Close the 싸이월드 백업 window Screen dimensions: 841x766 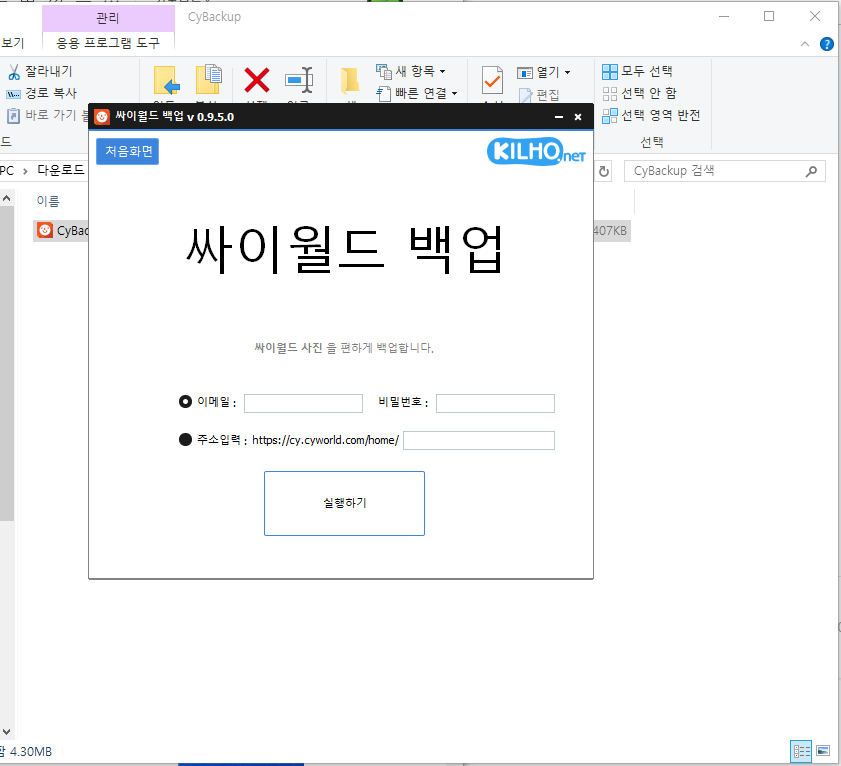[578, 117]
